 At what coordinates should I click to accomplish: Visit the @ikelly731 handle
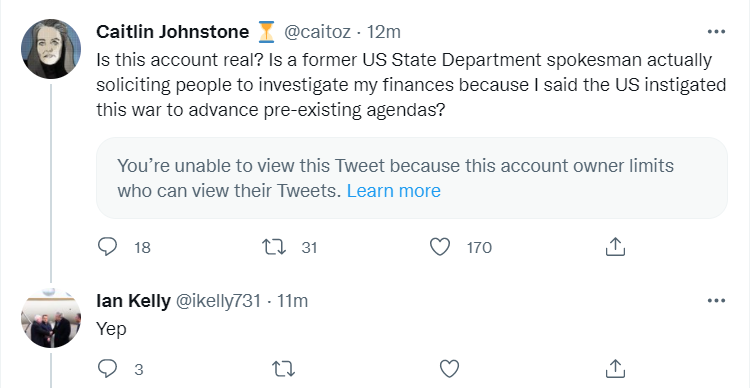point(219,301)
